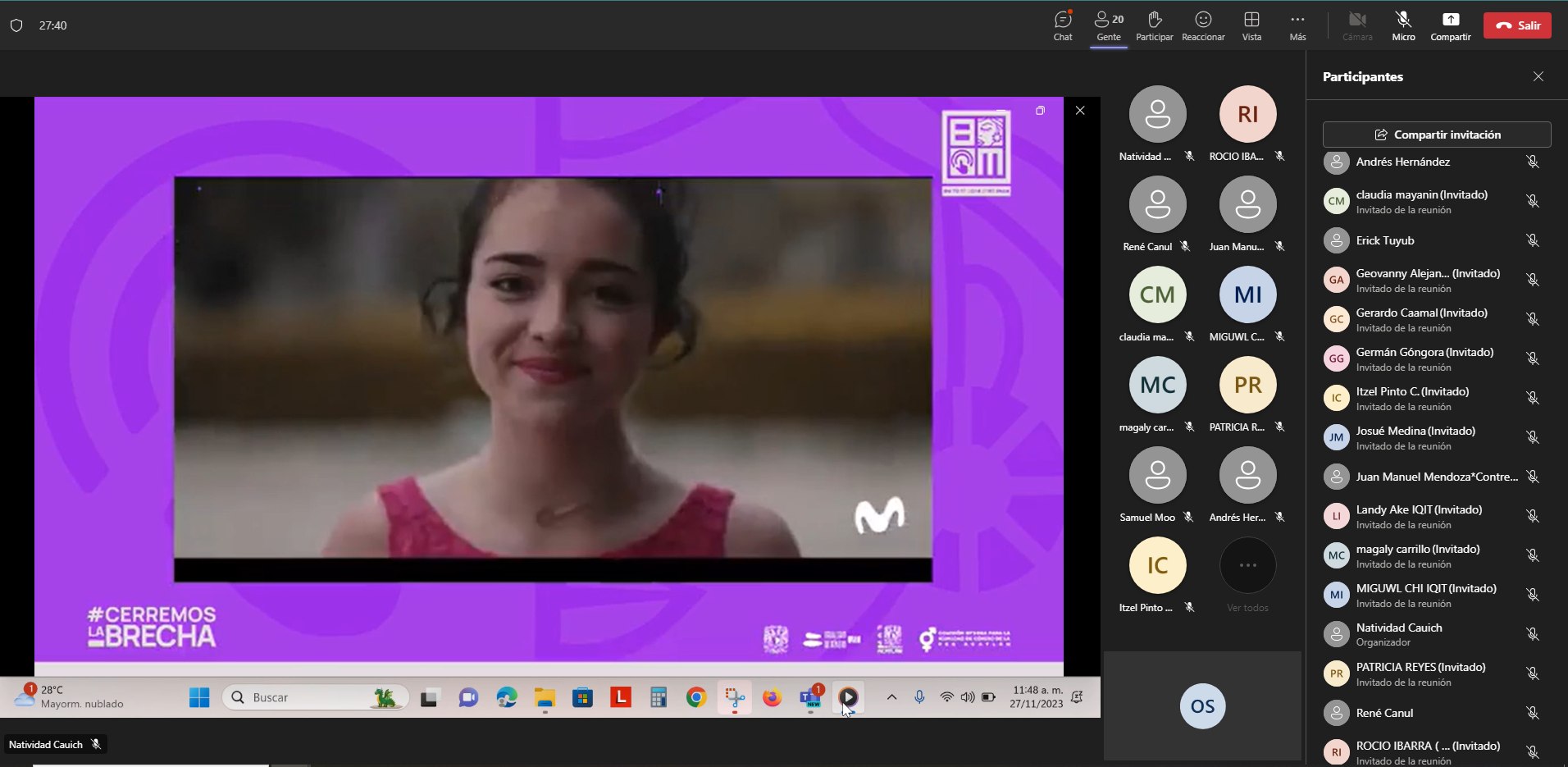The image size is (1568, 767).
Task: Click Microsoft Teams icon in shared taskbar
Action: tap(811, 697)
